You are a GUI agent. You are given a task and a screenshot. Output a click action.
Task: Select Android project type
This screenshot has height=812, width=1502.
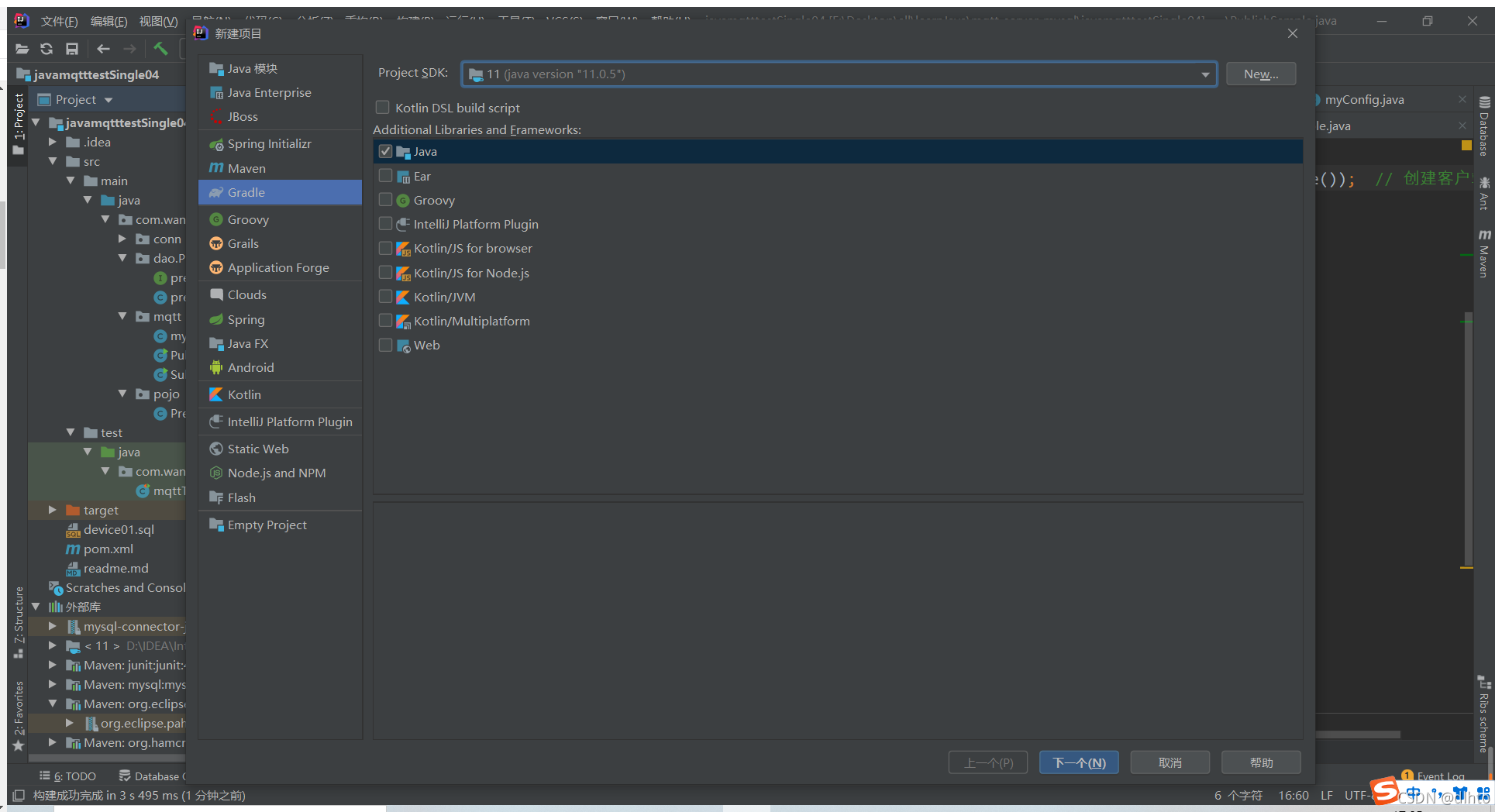coord(280,367)
